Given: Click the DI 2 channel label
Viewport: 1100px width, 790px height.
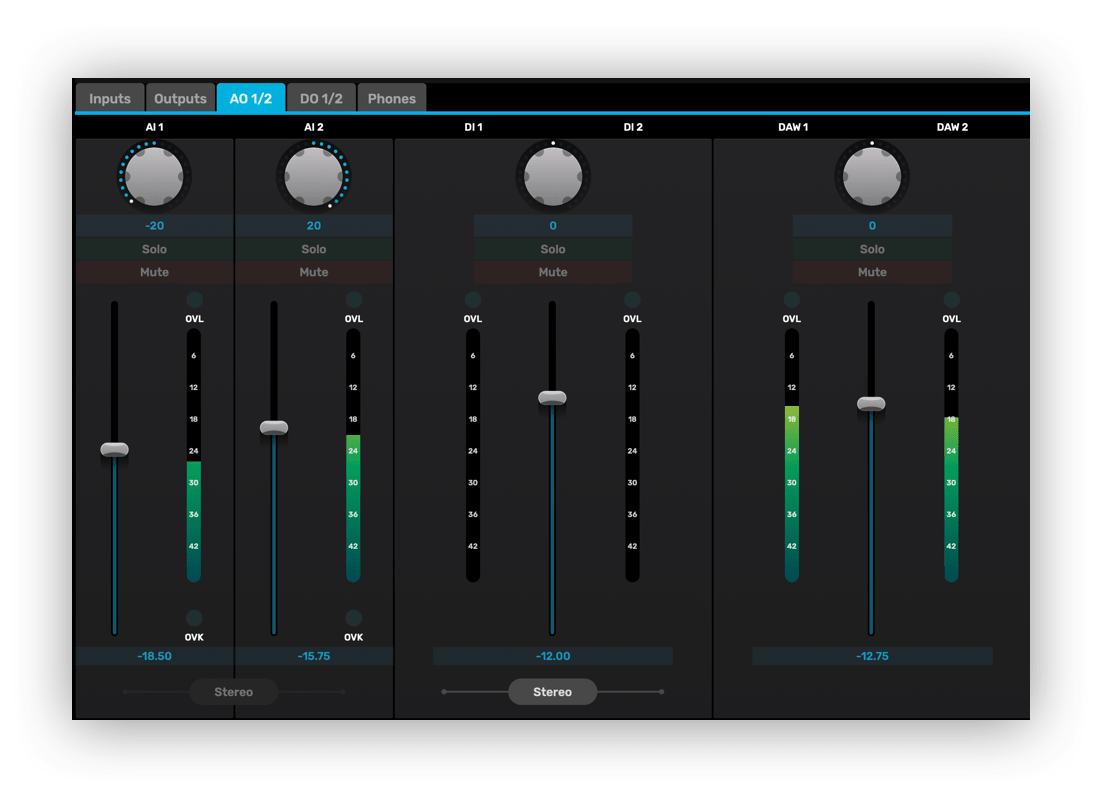Looking at the screenshot, I should point(633,127).
